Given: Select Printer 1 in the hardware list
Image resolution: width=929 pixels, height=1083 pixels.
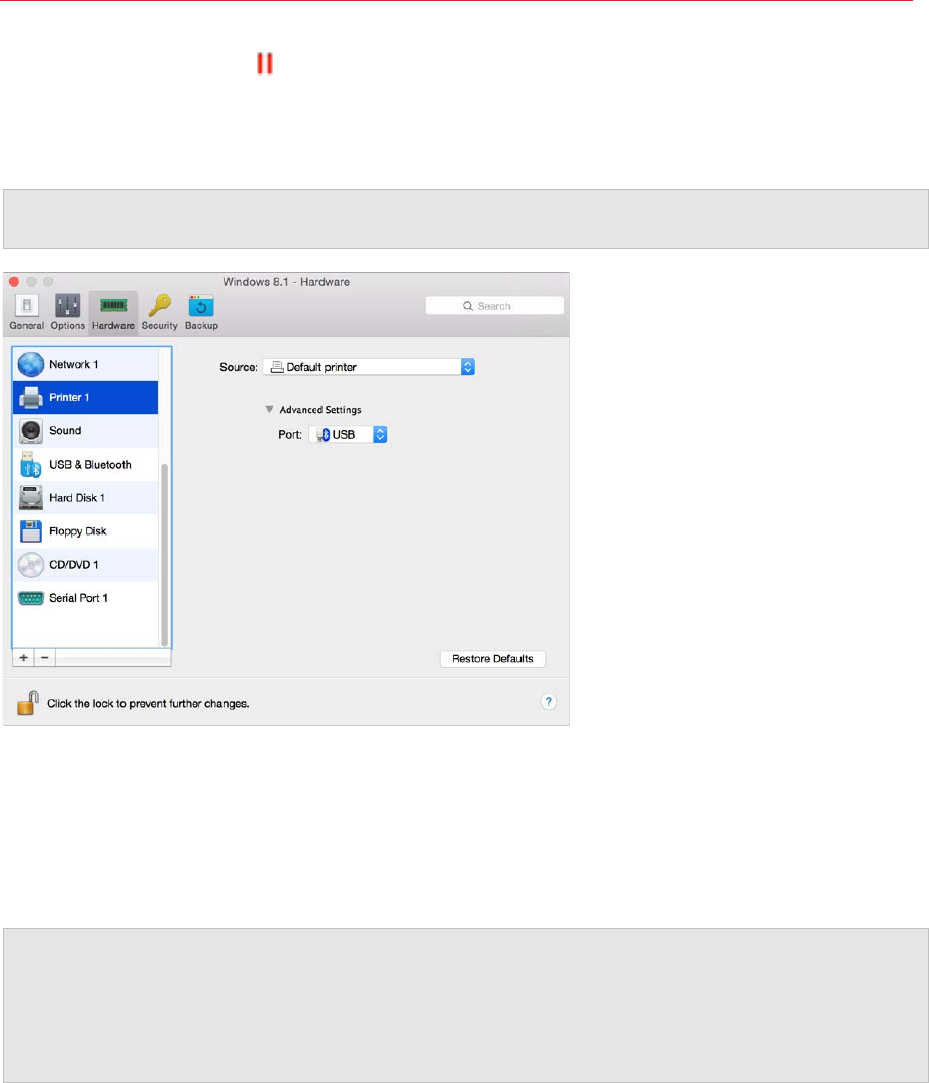Looking at the screenshot, I should 86,397.
